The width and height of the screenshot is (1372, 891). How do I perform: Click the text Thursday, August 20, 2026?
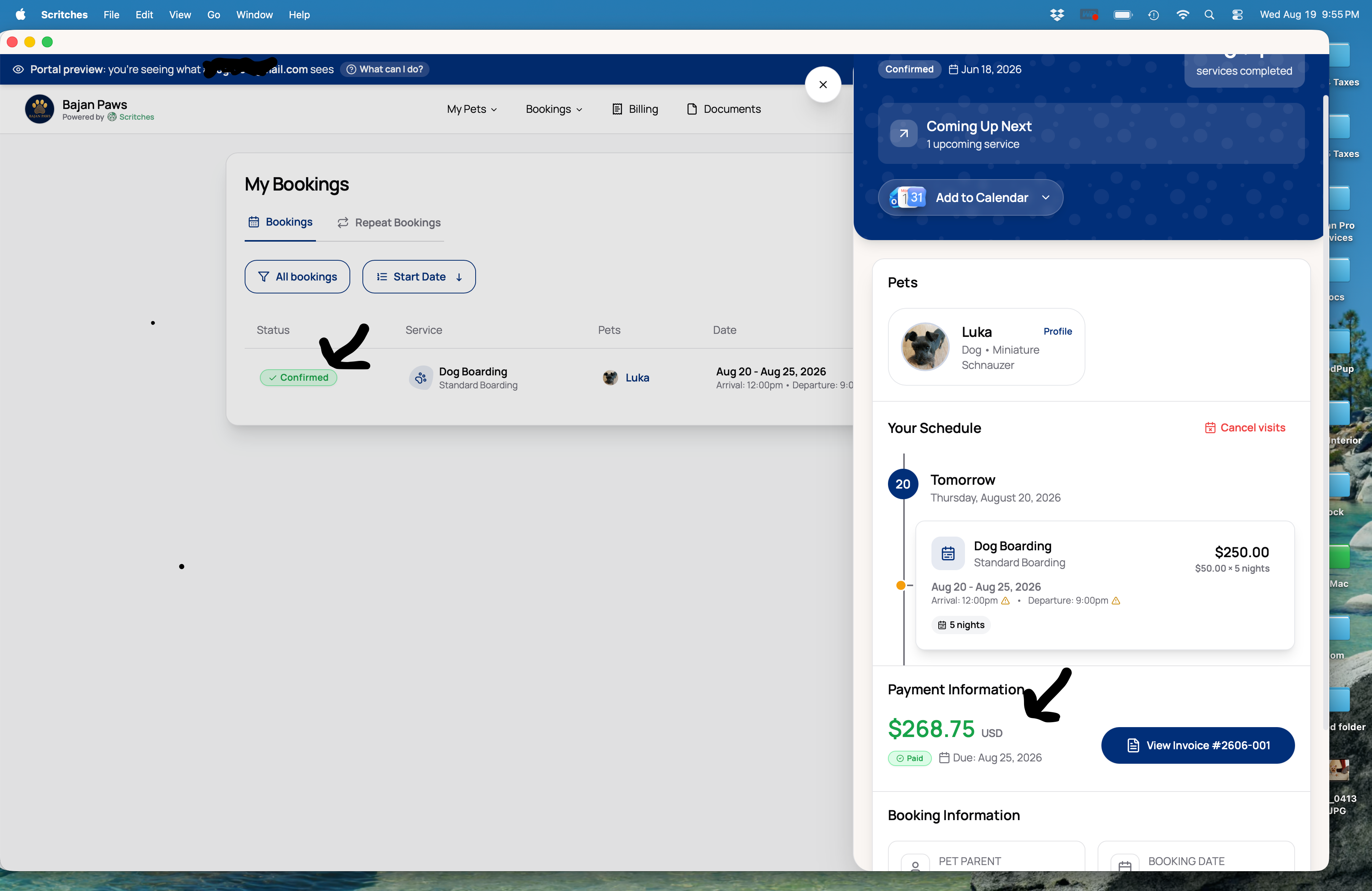[995, 498]
